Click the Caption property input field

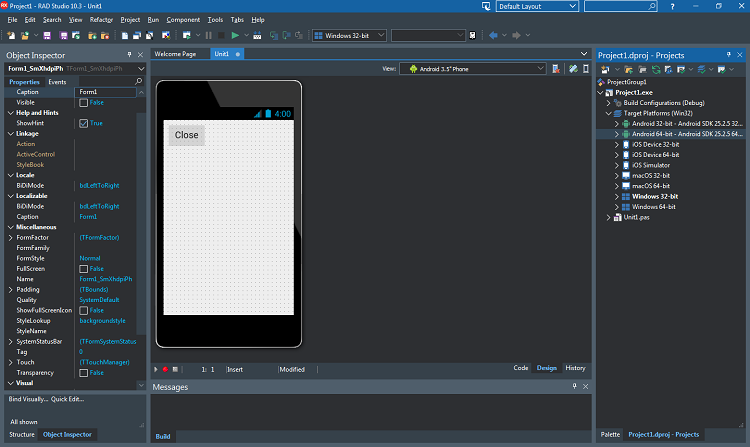click(x=106, y=92)
